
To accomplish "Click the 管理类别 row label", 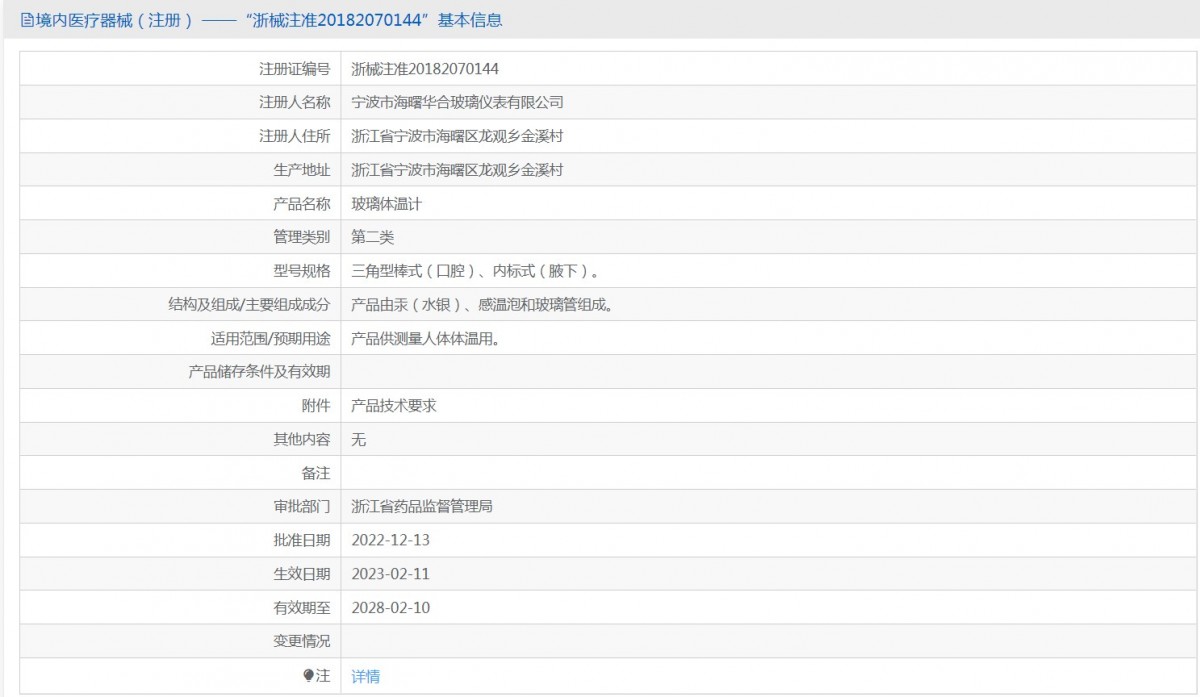I will 301,237.
